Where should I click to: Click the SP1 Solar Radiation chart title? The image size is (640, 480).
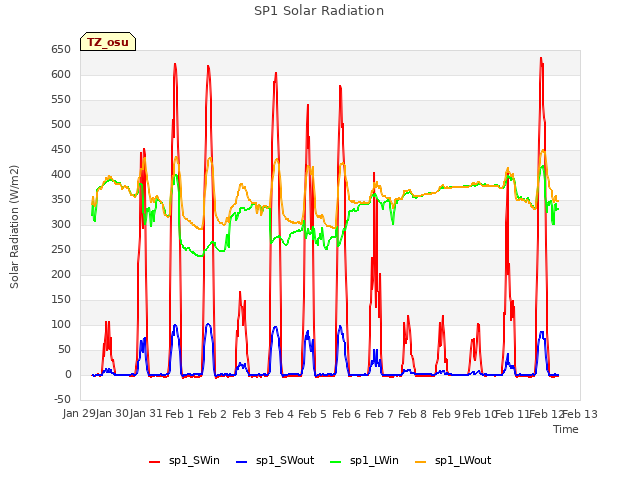tap(319, 11)
